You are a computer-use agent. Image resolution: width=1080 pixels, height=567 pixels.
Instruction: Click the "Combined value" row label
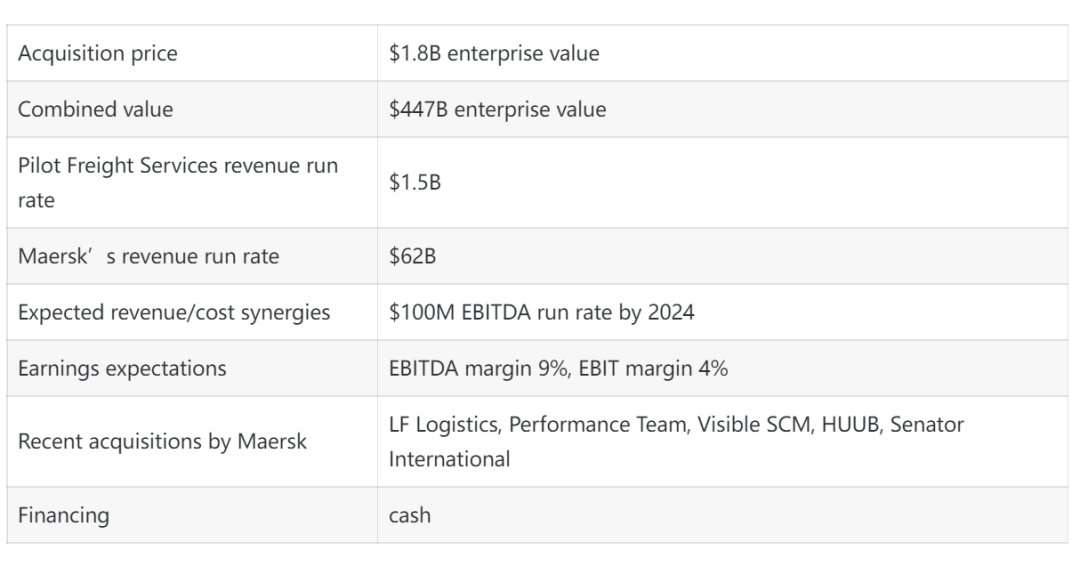click(95, 110)
